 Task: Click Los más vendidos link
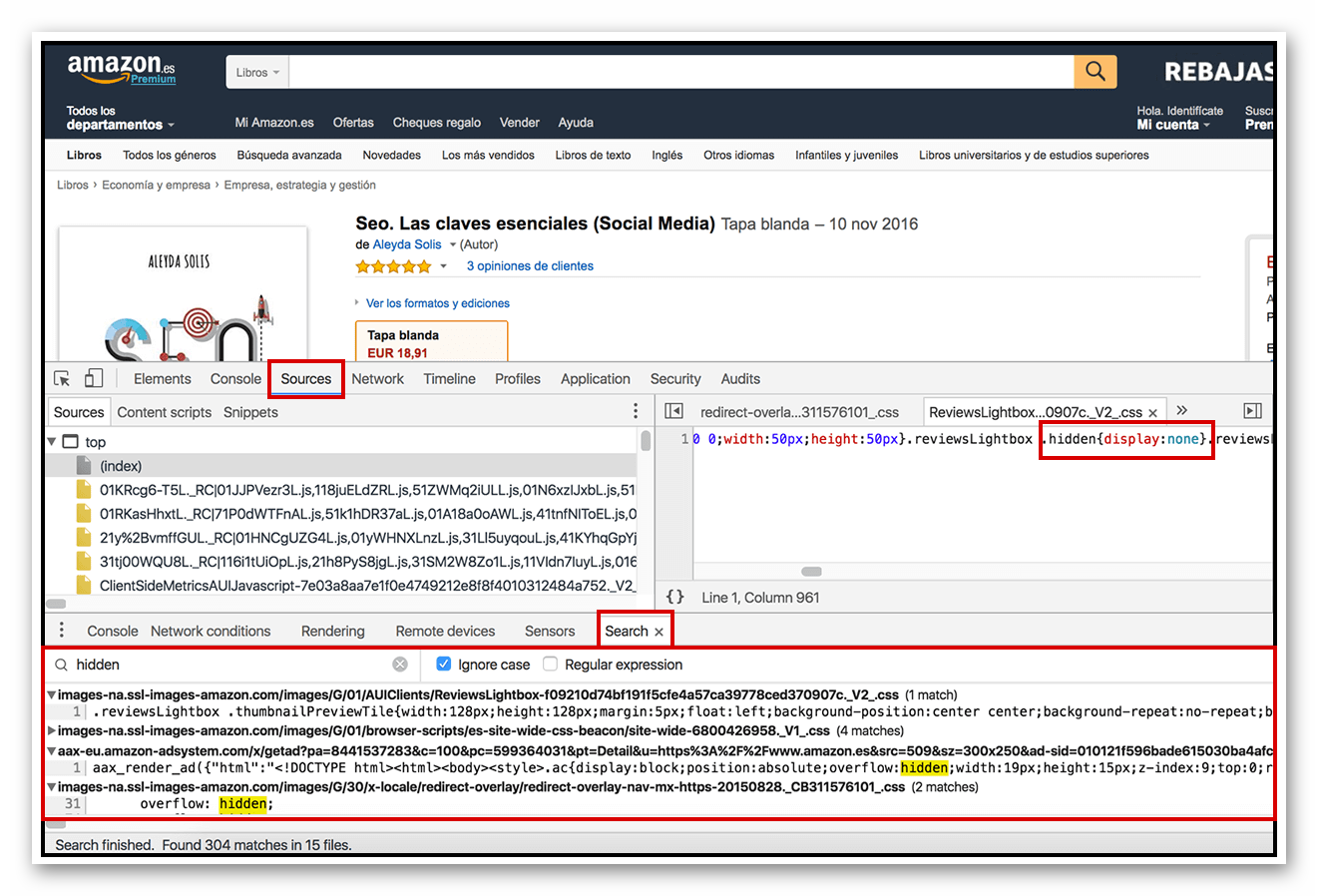tap(488, 156)
